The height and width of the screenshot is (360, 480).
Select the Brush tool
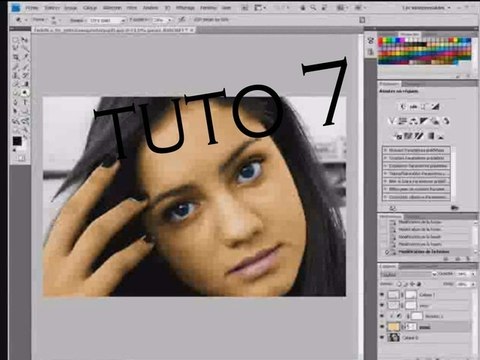[25, 66]
